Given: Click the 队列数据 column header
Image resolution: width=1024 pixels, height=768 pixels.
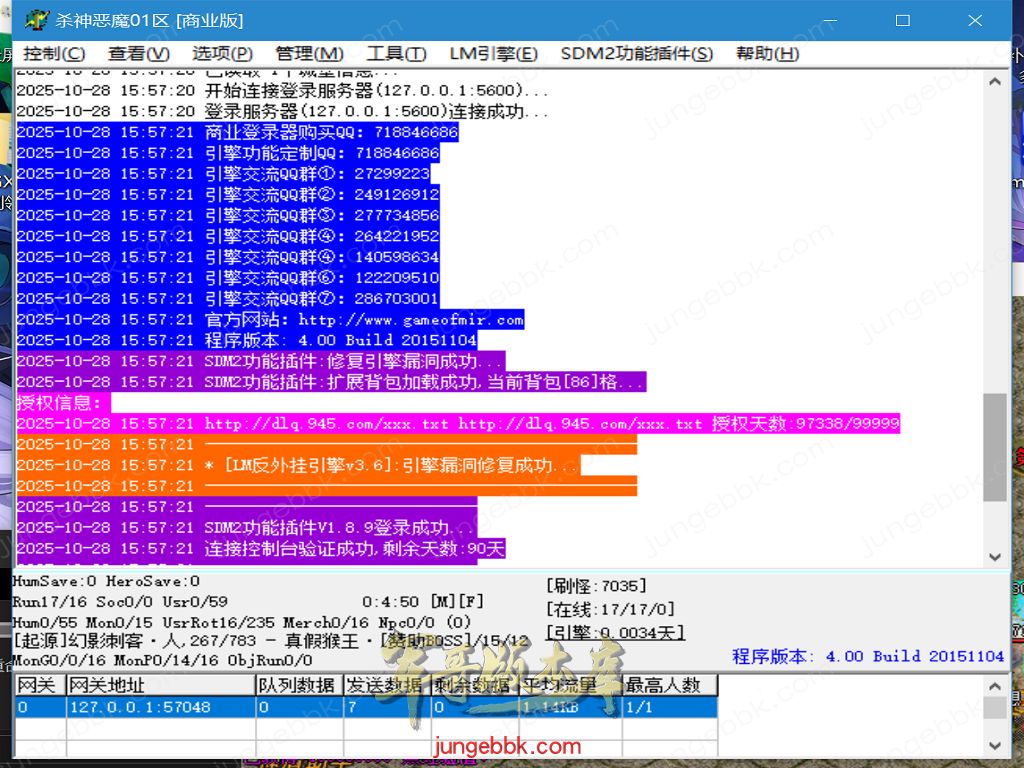Looking at the screenshot, I should pyautogui.click(x=298, y=686).
